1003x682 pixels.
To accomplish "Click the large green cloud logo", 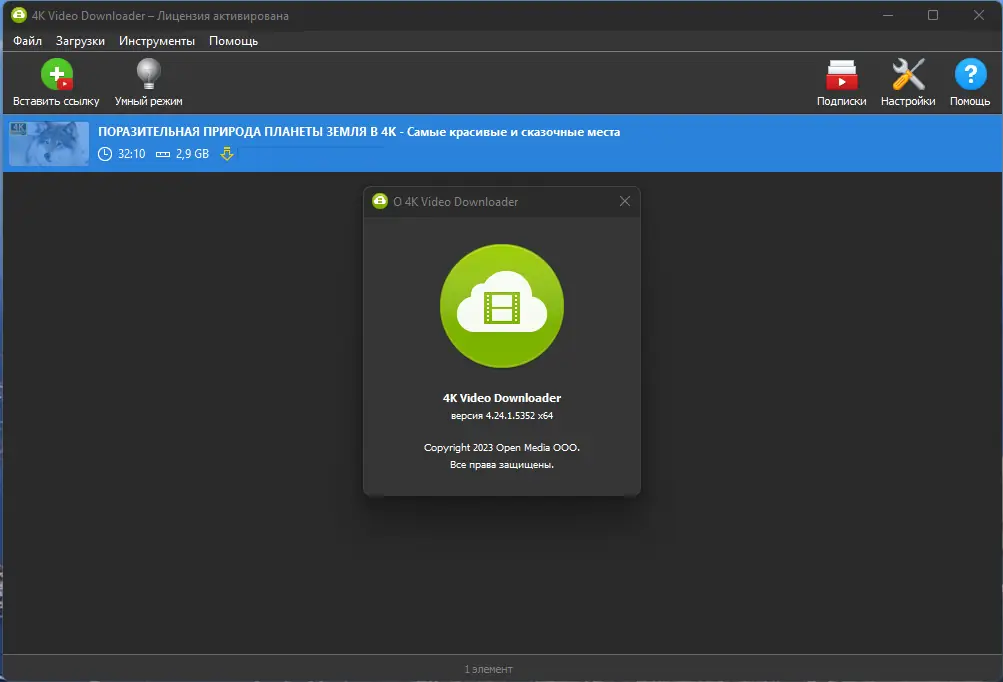I will click(x=501, y=306).
